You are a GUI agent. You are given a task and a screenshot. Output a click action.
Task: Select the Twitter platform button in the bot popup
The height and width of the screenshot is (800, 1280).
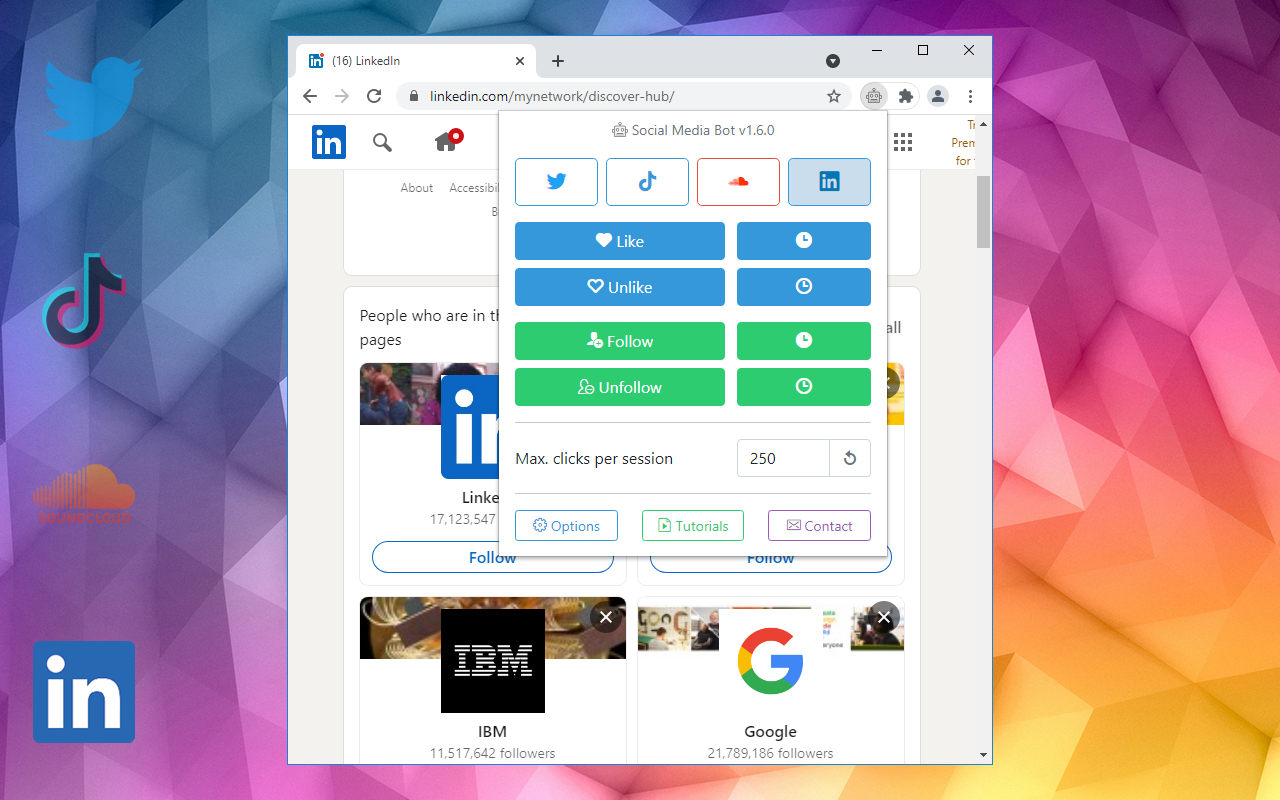[556, 182]
